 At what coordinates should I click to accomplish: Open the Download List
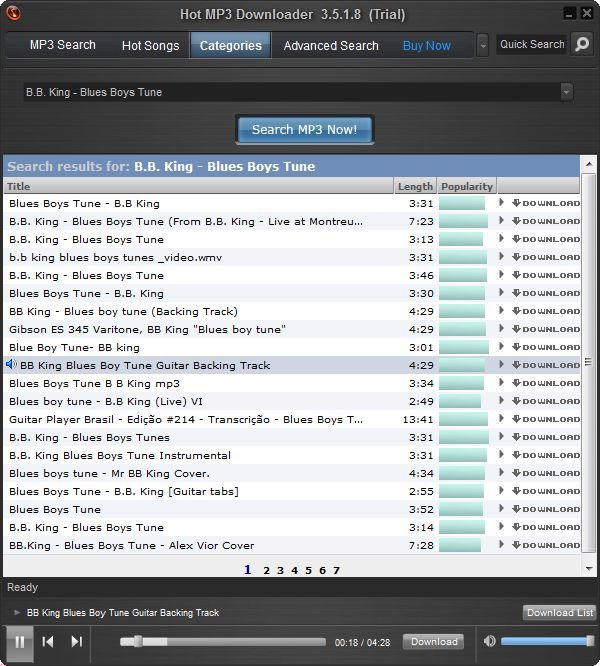pyautogui.click(x=560, y=612)
